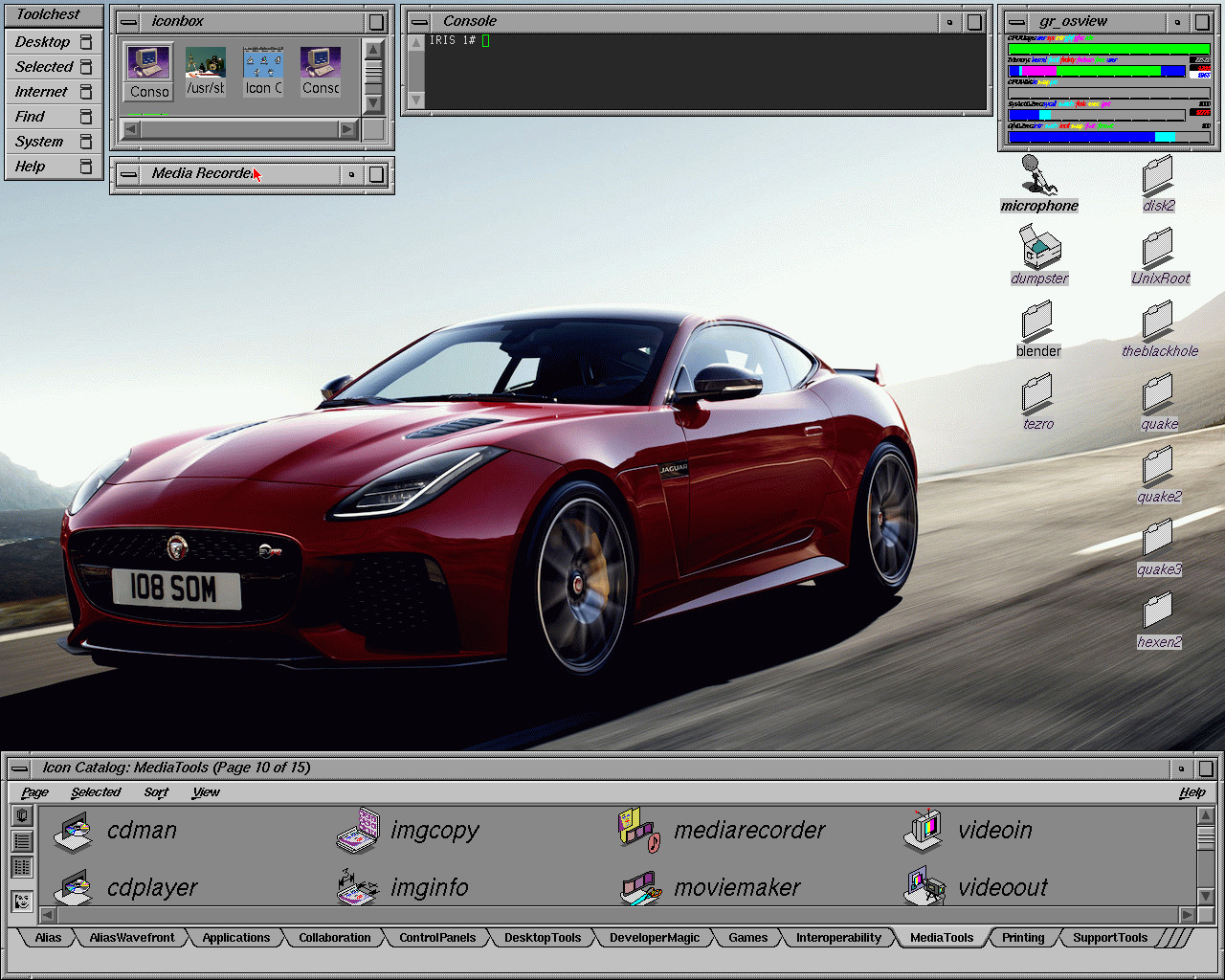
Task: Open the Desktop menu in Toolchest
Action: click(42, 42)
